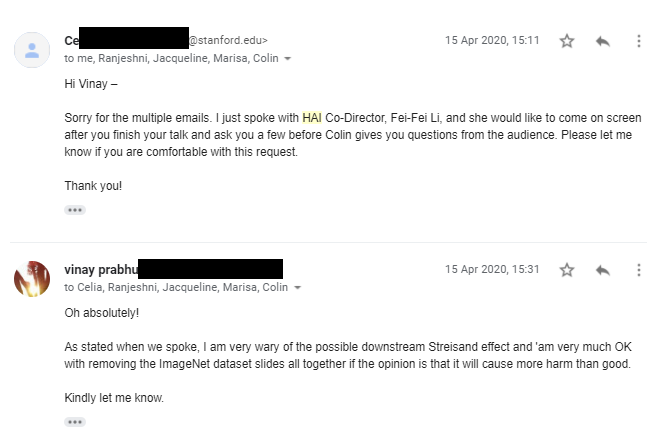
Task: Show trimmed content in first email
Action: point(75,210)
